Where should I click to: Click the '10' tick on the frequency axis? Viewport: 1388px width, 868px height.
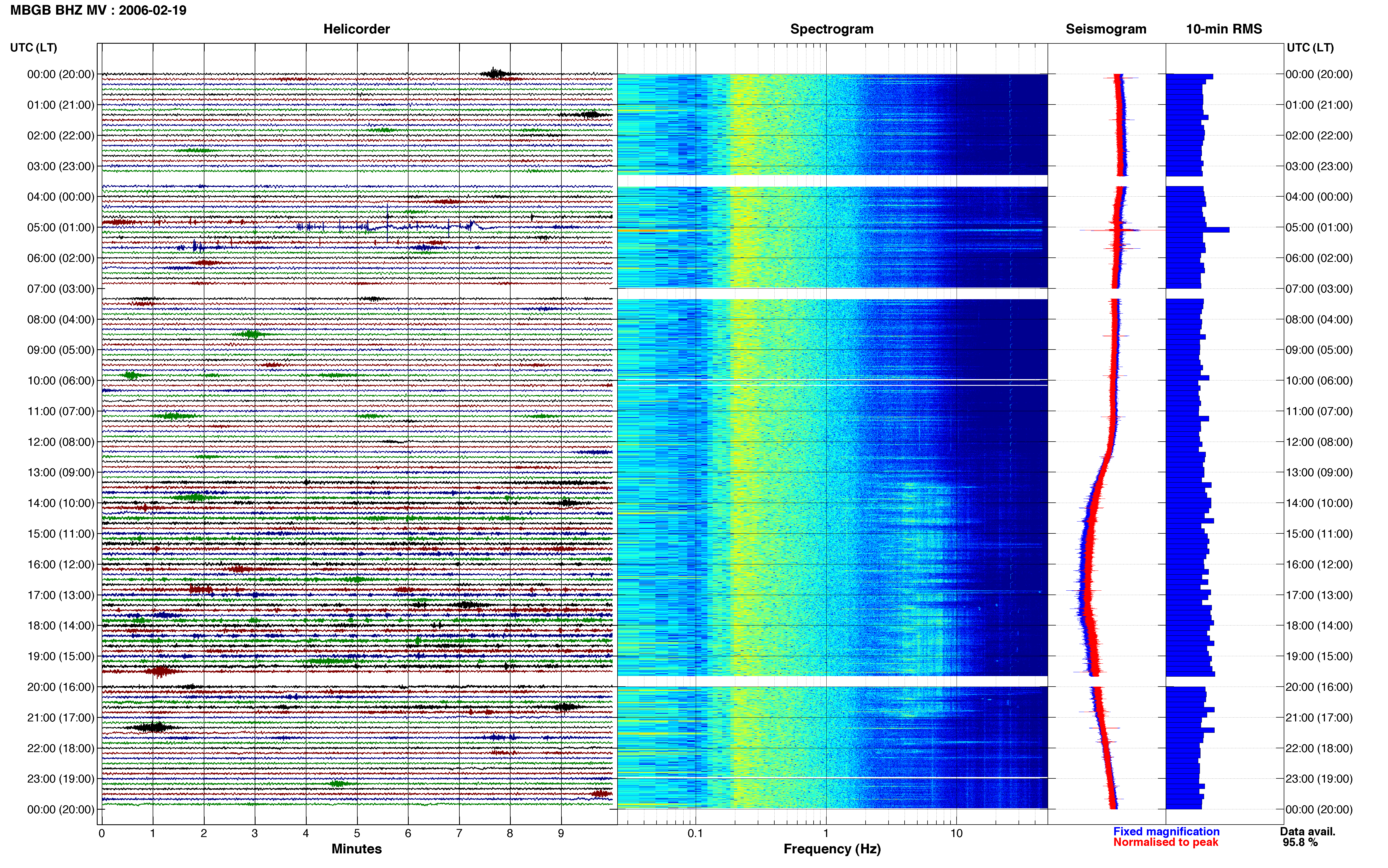pos(956,833)
